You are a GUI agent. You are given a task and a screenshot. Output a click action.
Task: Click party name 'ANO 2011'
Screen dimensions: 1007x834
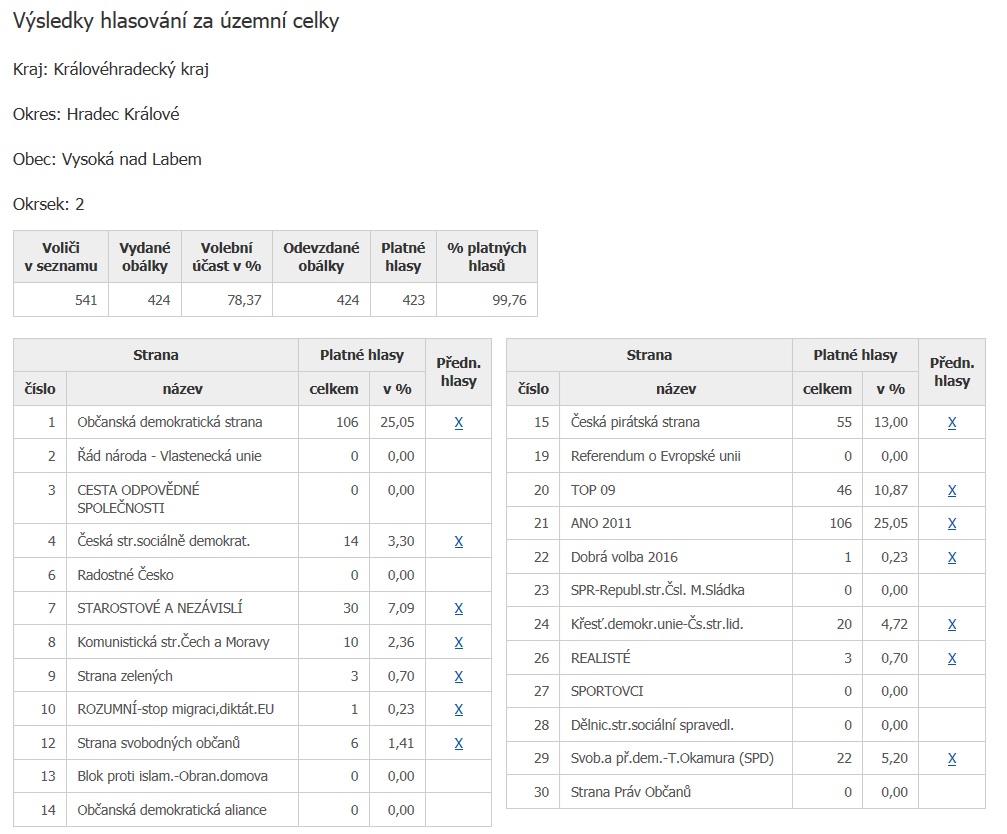point(601,523)
